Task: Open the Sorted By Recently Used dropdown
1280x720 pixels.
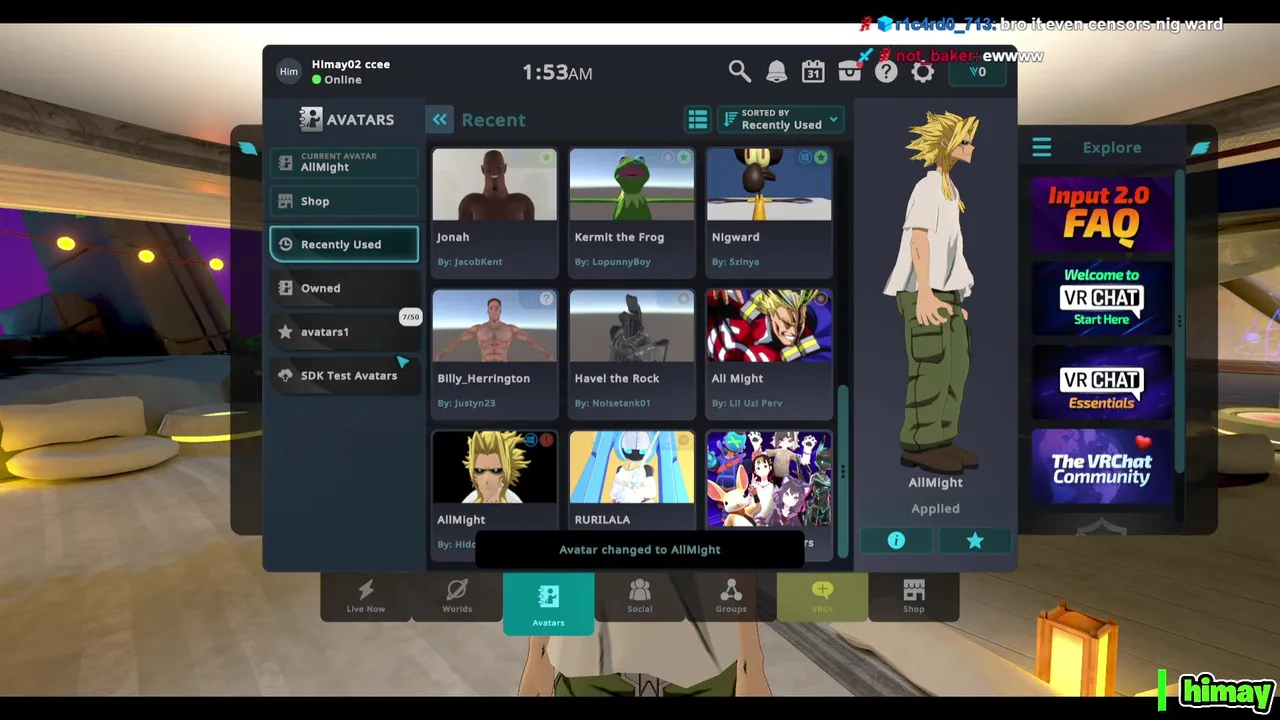Action: point(781,120)
